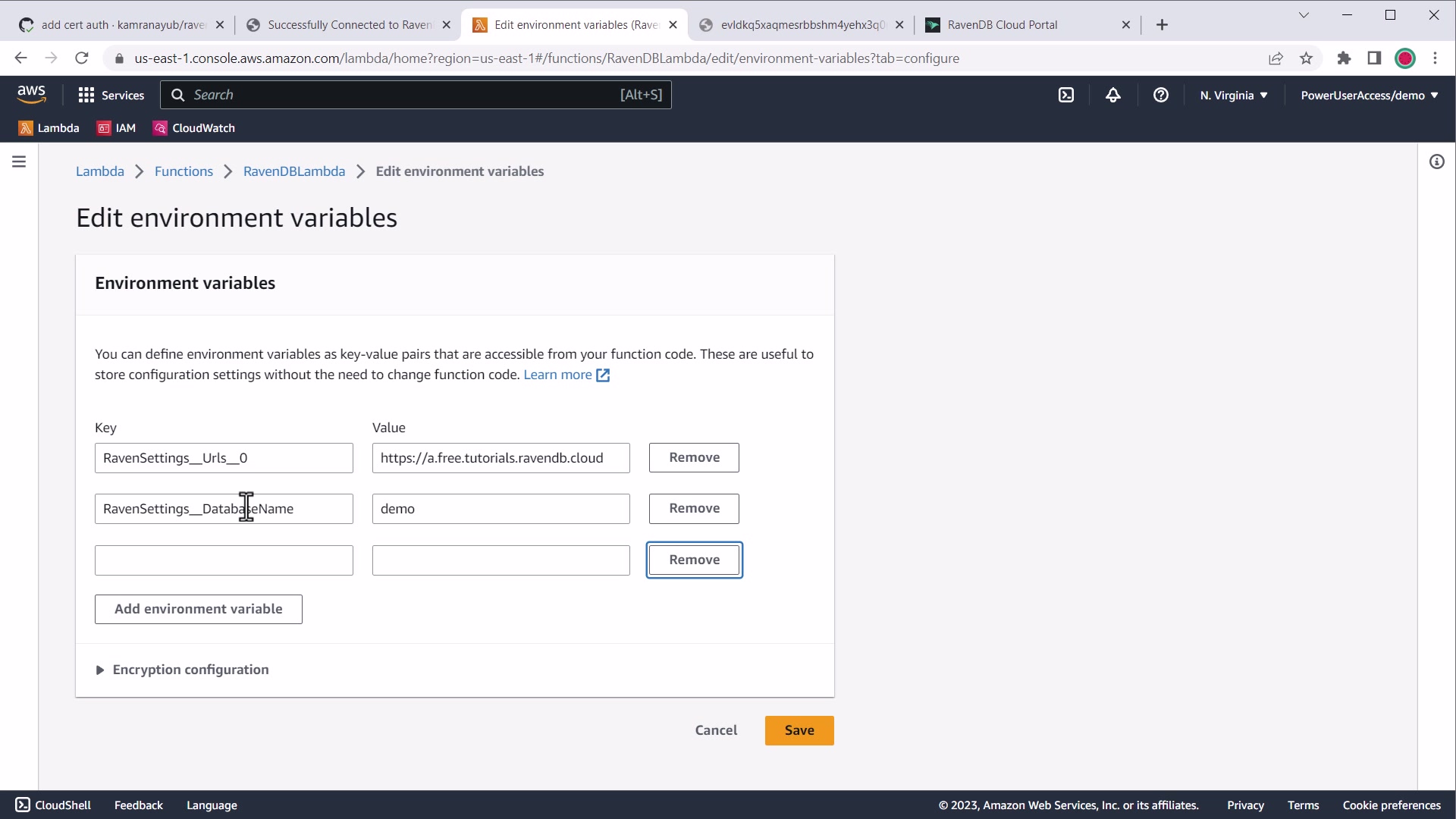1456x819 pixels.
Task: Click the RavenSettings__Urls__0 key field
Action: (224, 458)
